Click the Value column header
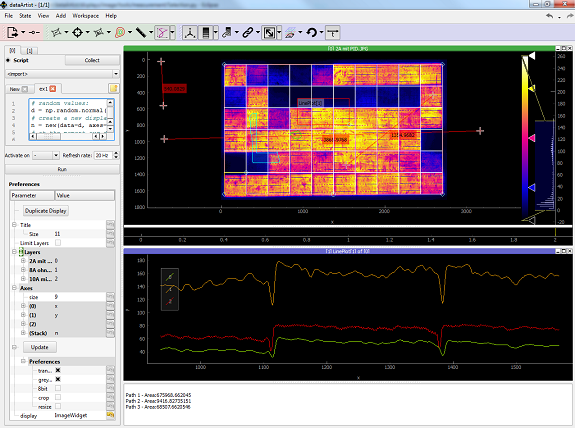This screenshot has width=575, height=428. coord(85,195)
